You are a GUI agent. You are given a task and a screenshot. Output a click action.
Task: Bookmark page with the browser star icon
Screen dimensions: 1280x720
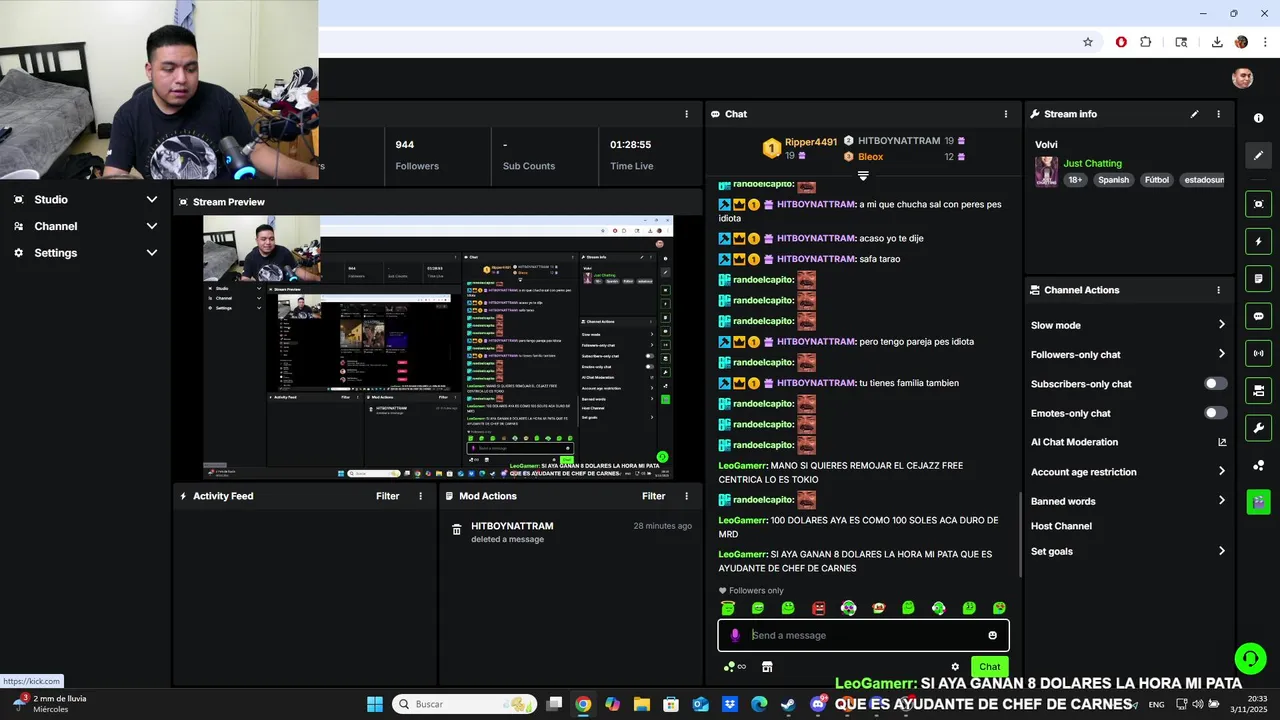(1088, 42)
